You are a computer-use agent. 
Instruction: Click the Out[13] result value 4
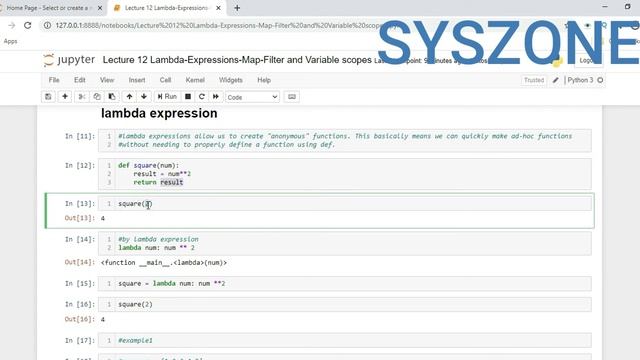tap(103, 218)
